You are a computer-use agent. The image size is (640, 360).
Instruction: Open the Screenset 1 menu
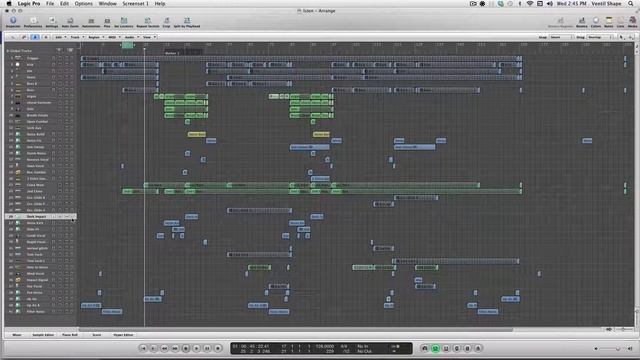(136, 4)
